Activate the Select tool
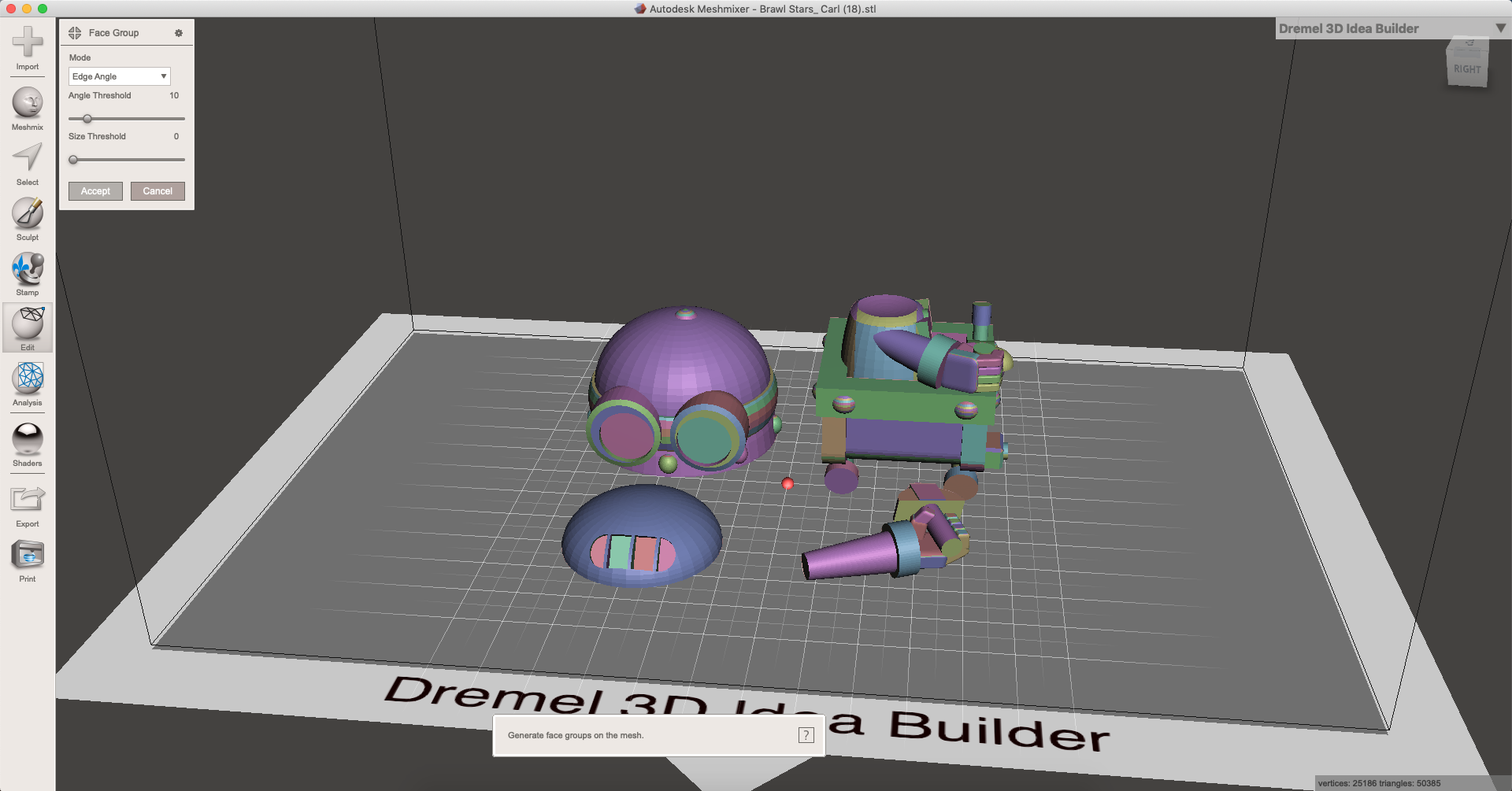This screenshot has width=1512, height=791. pyautogui.click(x=27, y=161)
